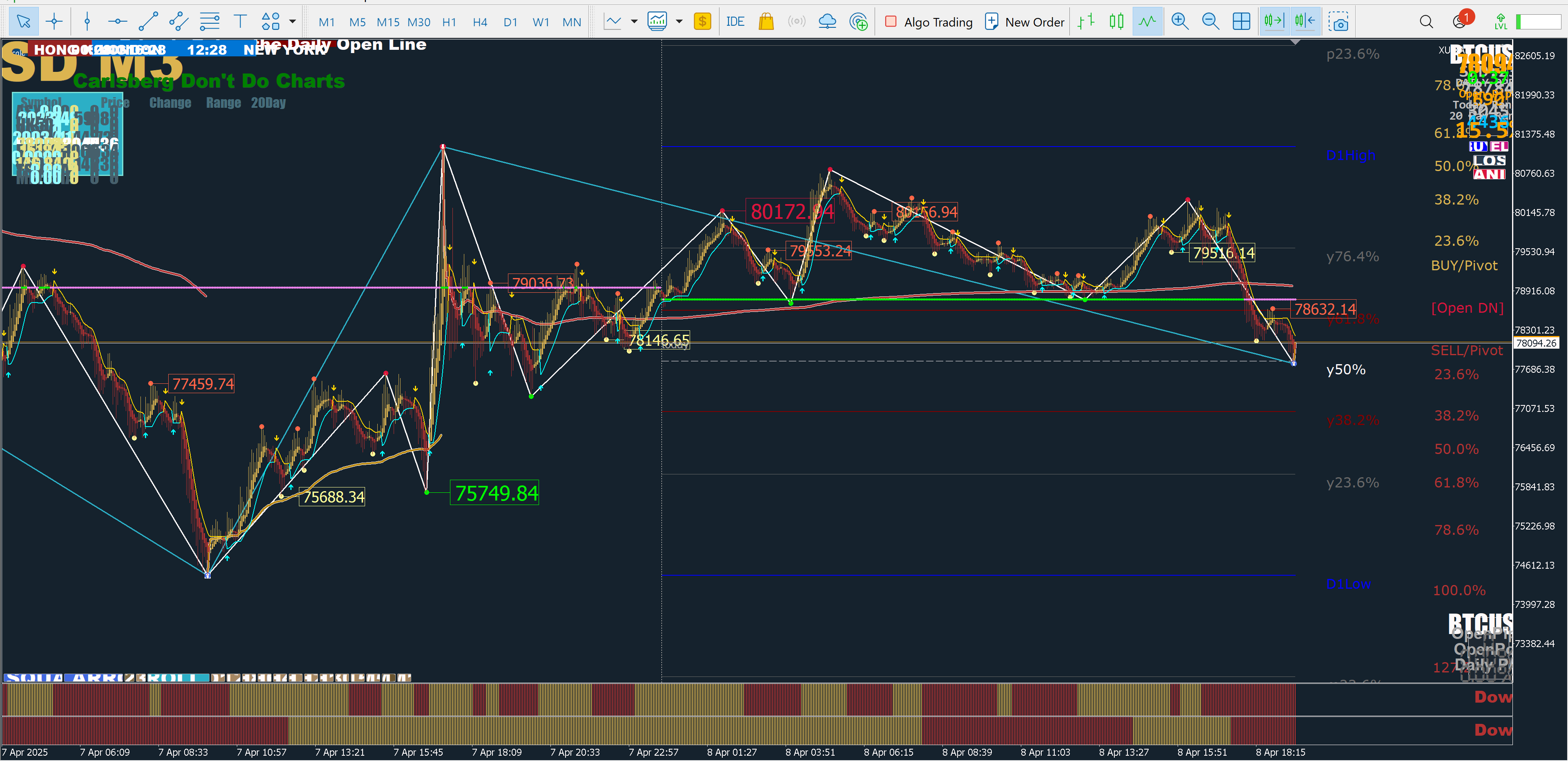Switch chart to candlestick display
This screenshot has height=761, width=1568.
[1116, 22]
